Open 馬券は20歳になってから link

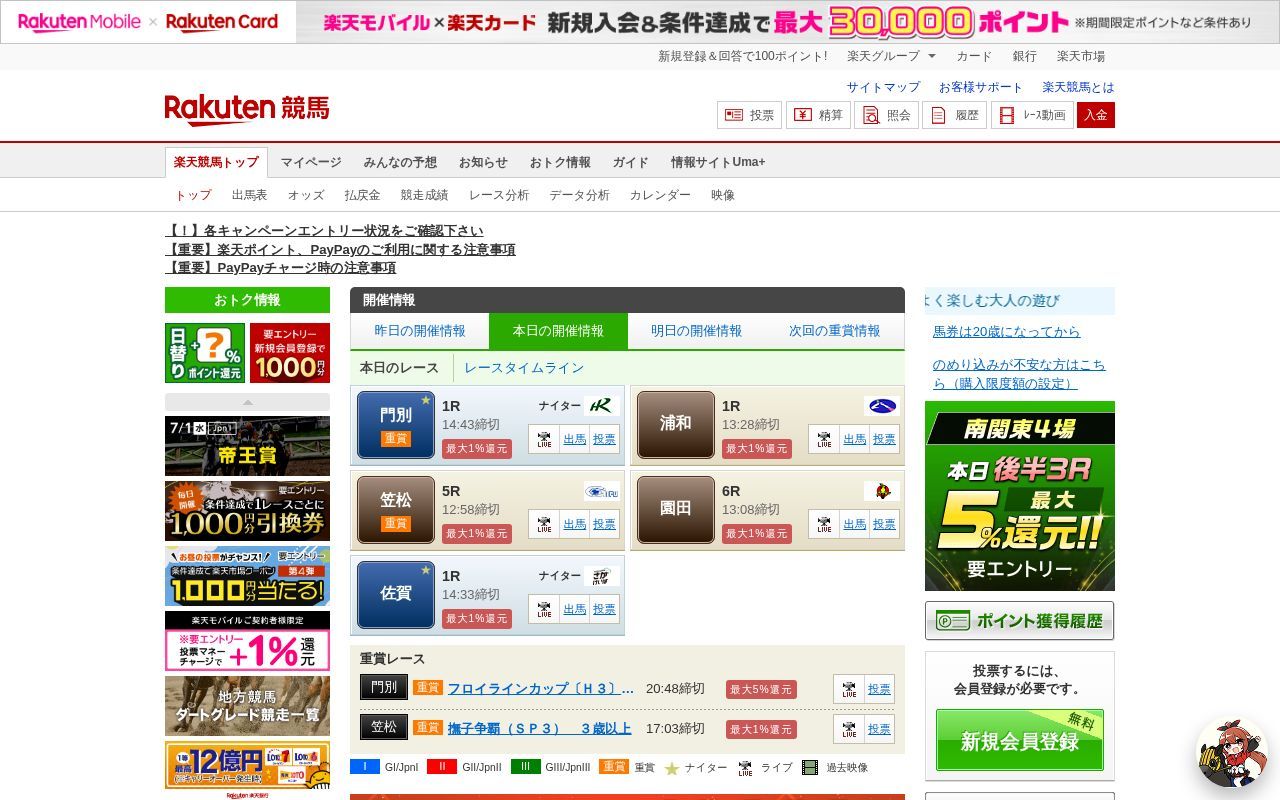pos(1006,331)
